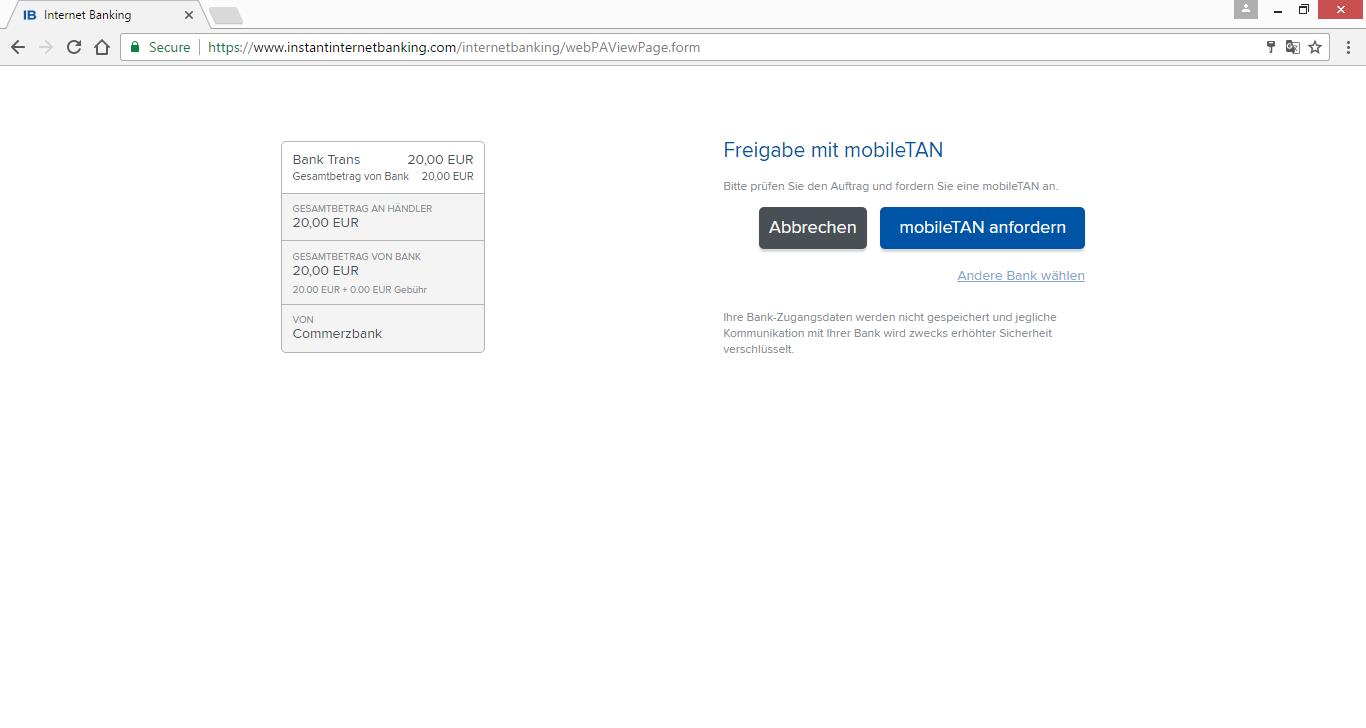This screenshot has height=728, width=1366.
Task: Click the Abbrechen button
Action: (x=812, y=227)
